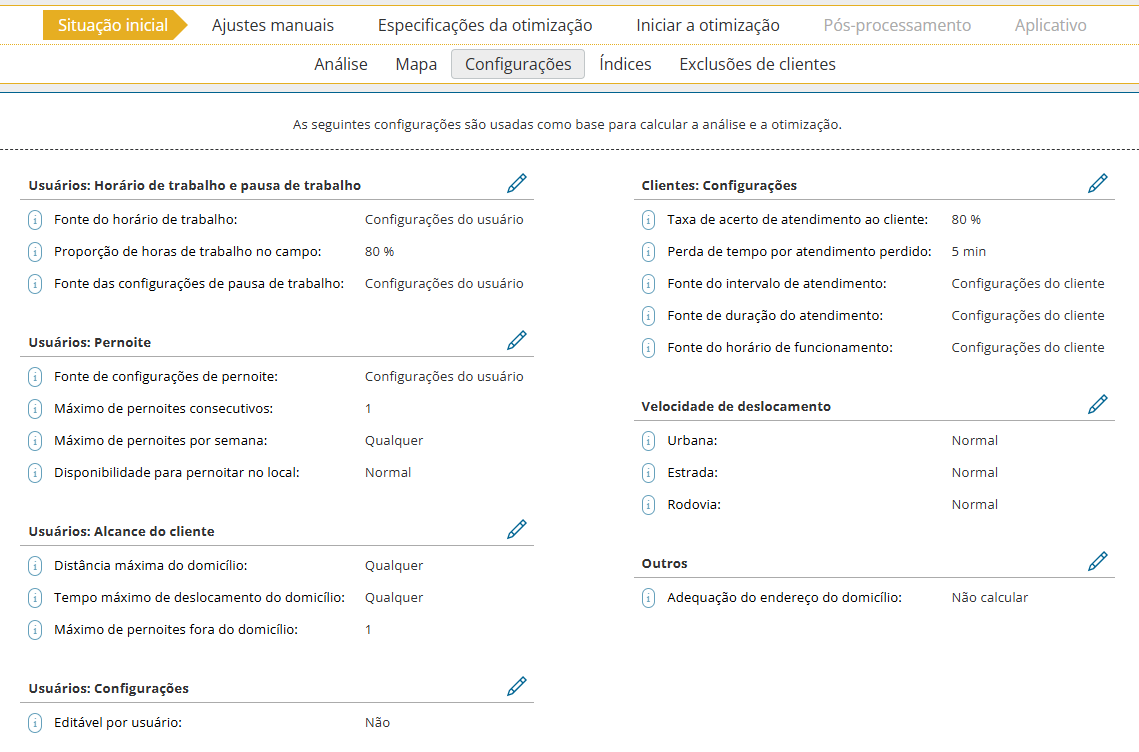Viewport: 1139px width, 752px height.
Task: Show info for Taxa de acerto de atendimento
Action: pos(648,219)
